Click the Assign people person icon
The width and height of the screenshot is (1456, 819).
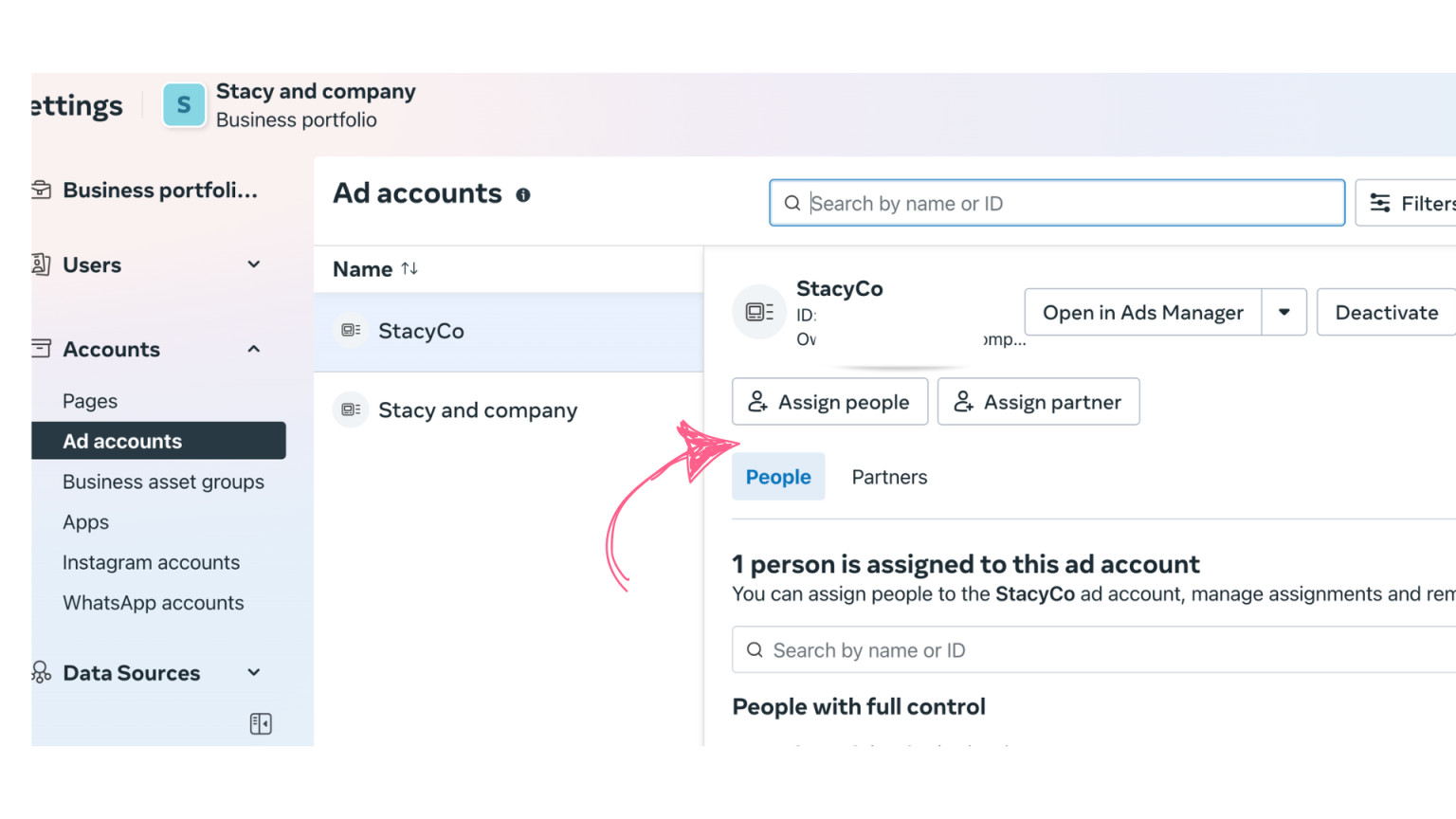coord(756,401)
